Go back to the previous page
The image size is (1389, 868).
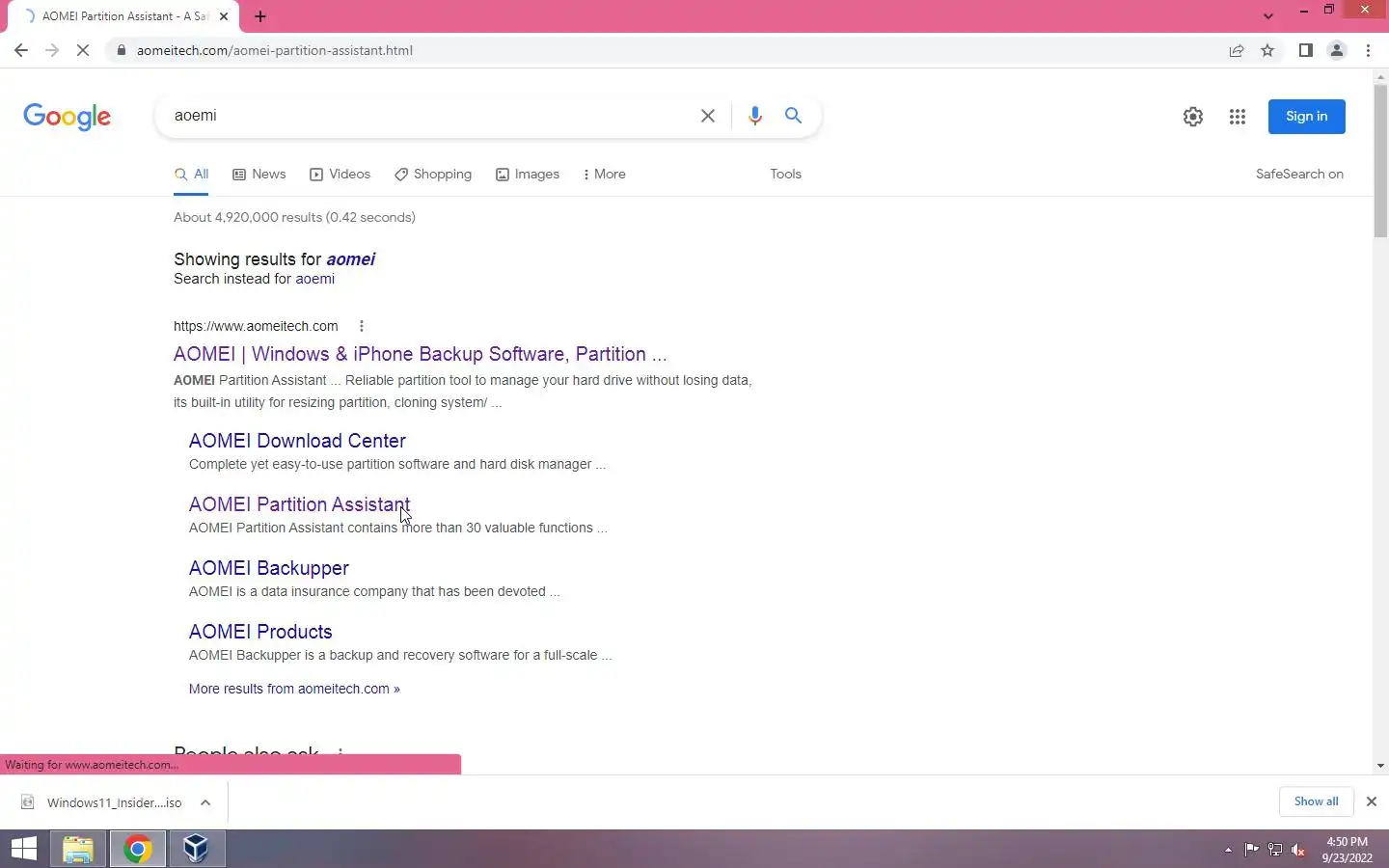pos(21,50)
